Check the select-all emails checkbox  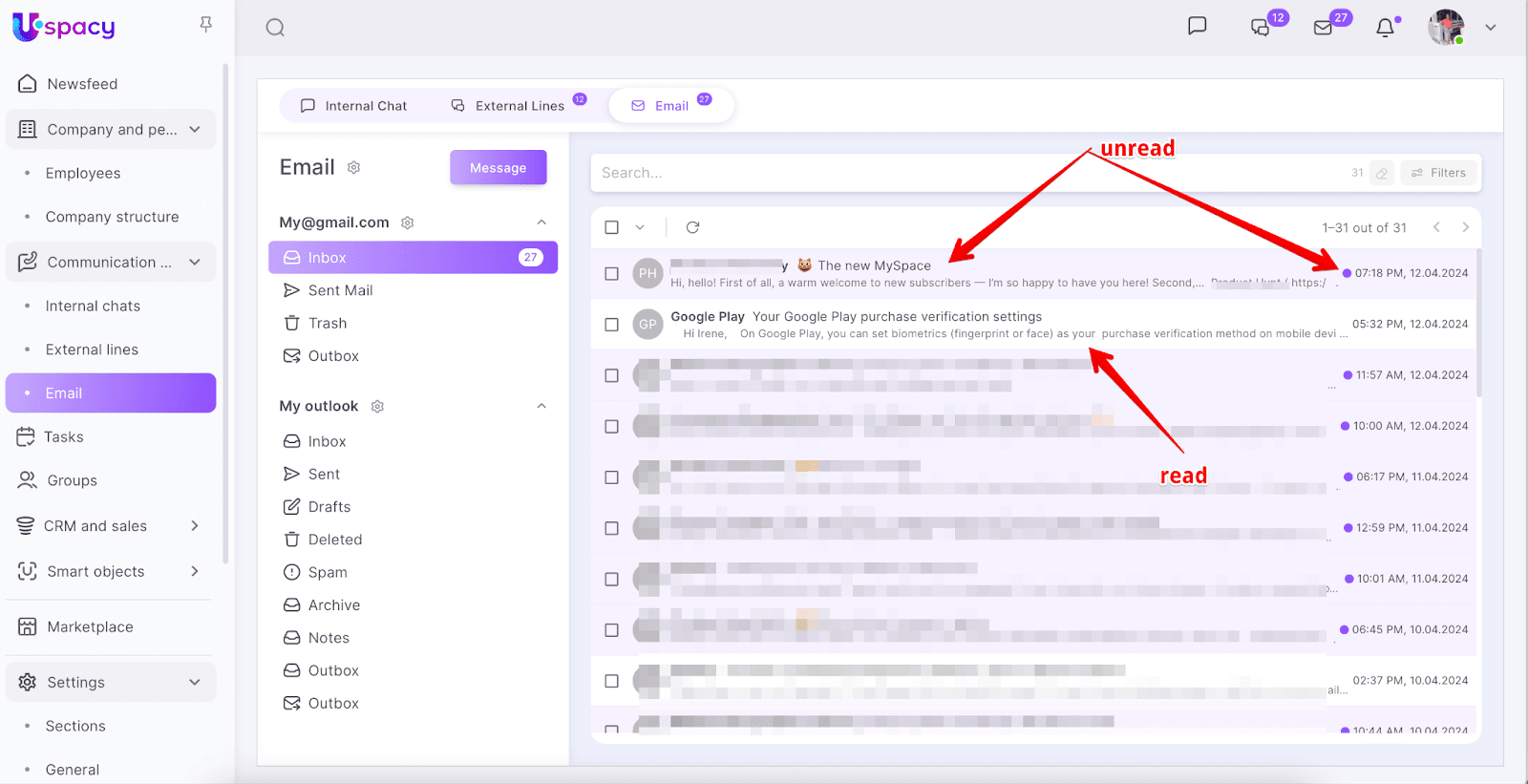[x=612, y=227]
